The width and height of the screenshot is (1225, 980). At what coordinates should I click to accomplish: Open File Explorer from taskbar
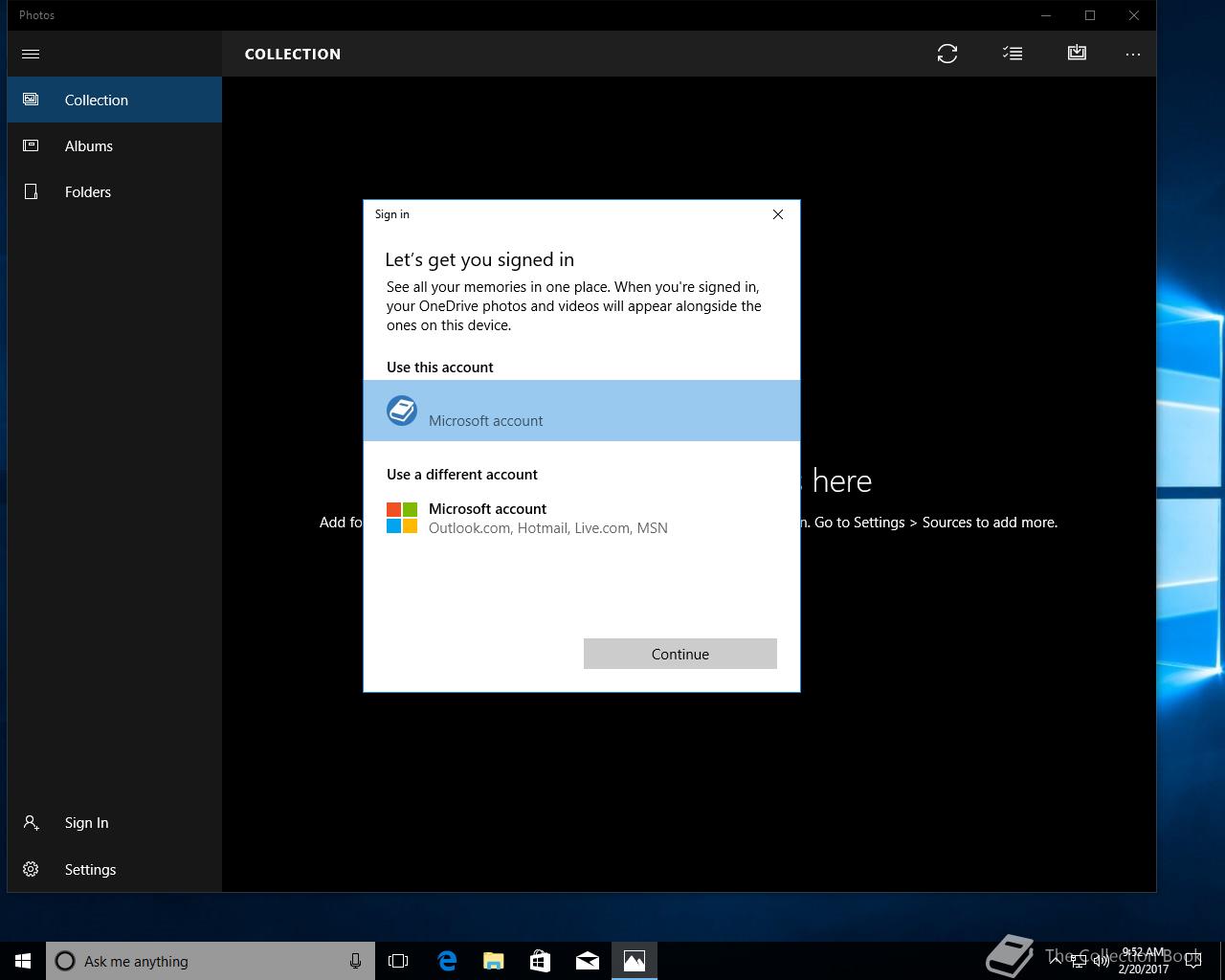point(494,961)
